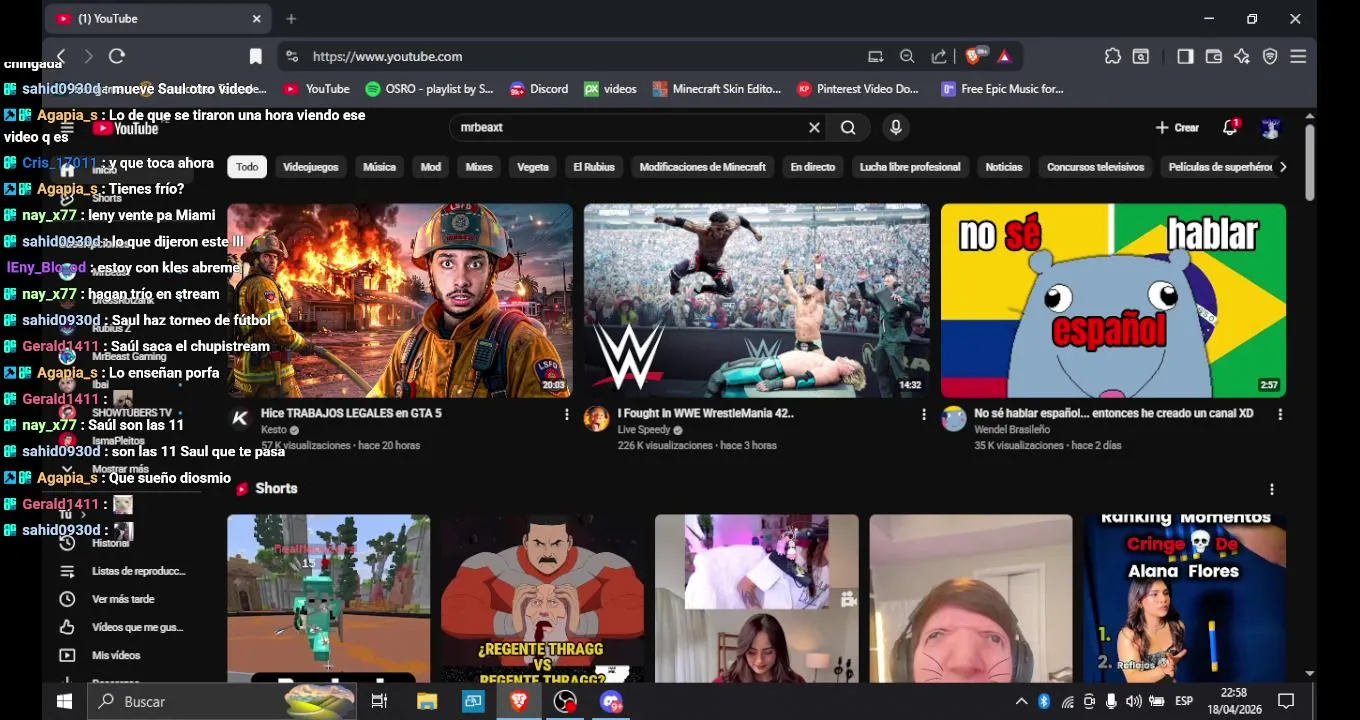
Task: Open Brave Leo AI sparkle icon
Action: point(1242,56)
